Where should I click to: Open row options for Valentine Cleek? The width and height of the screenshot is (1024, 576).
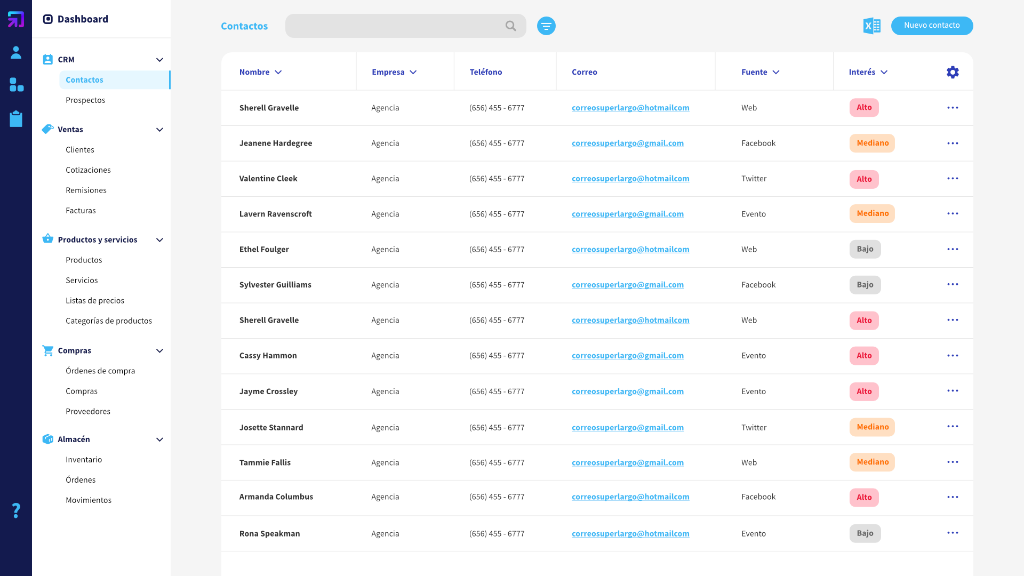[x=953, y=178]
